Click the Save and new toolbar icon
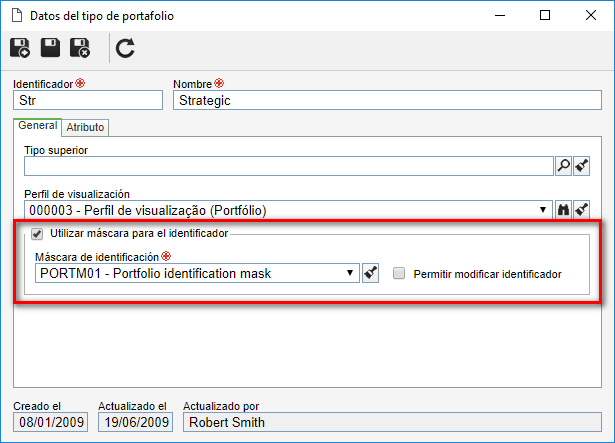This screenshot has width=615, height=443. 20,48
